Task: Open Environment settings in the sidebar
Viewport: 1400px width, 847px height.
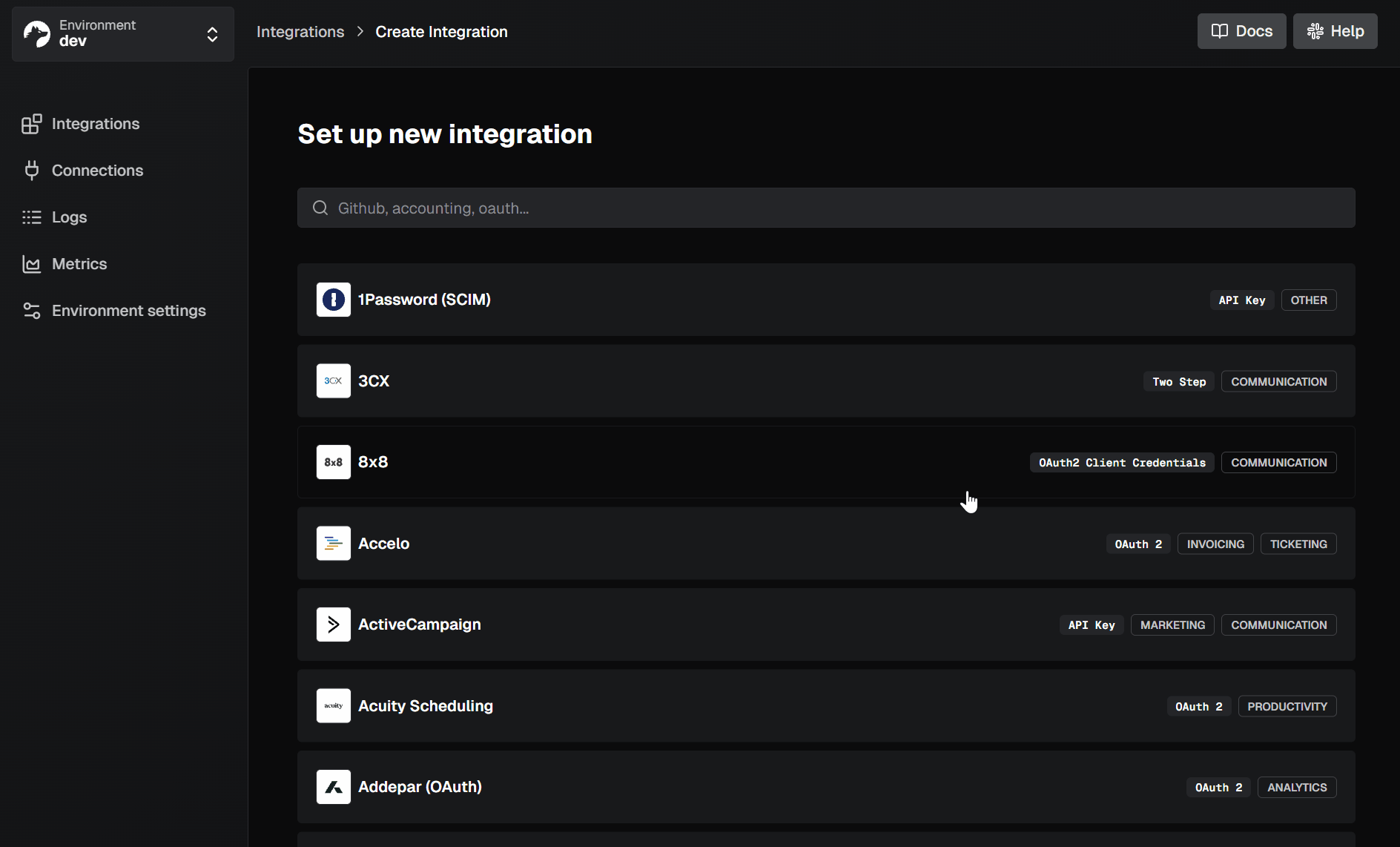Action: (x=129, y=311)
